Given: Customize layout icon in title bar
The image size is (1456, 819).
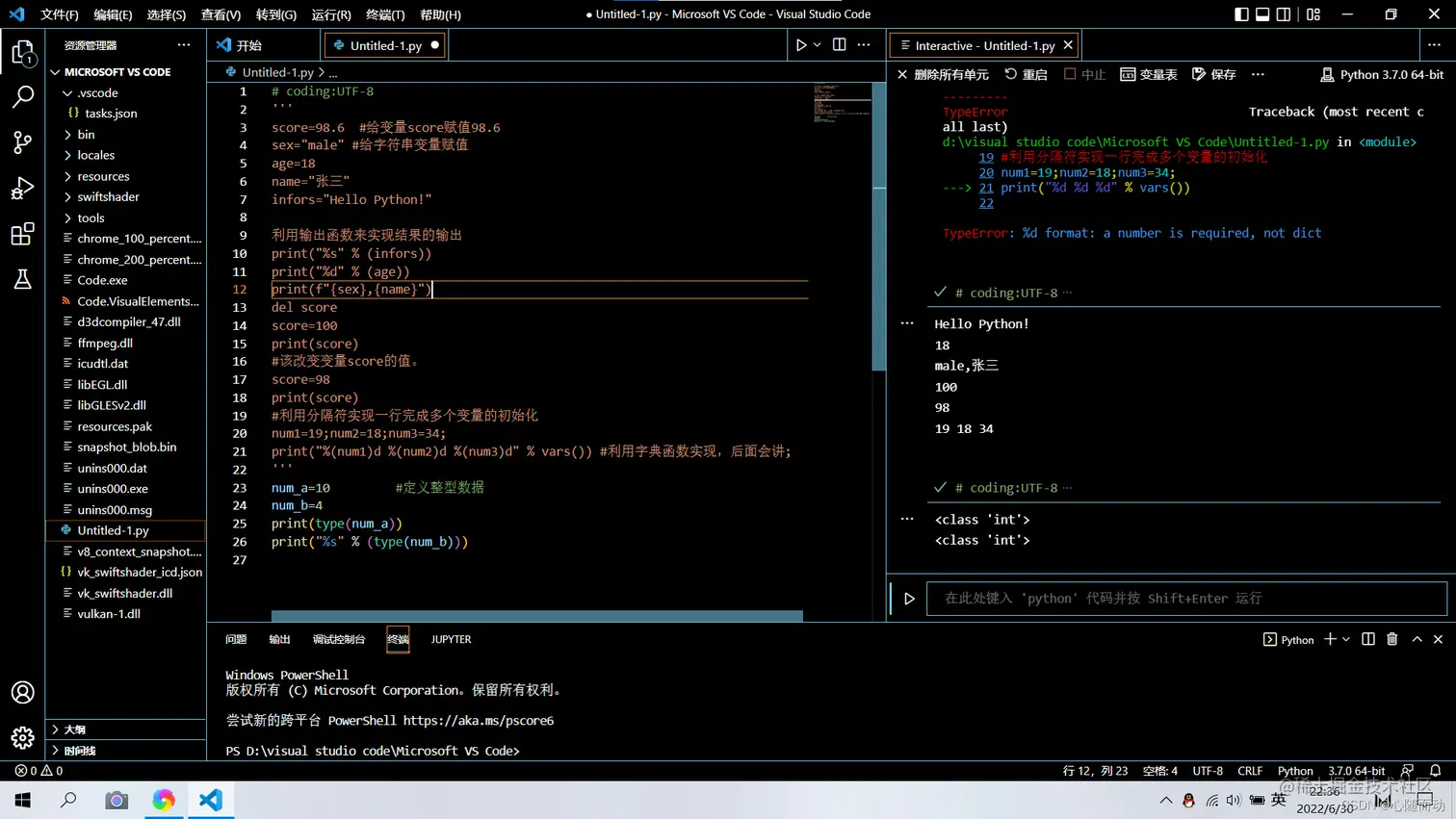Looking at the screenshot, I should pos(1313,14).
